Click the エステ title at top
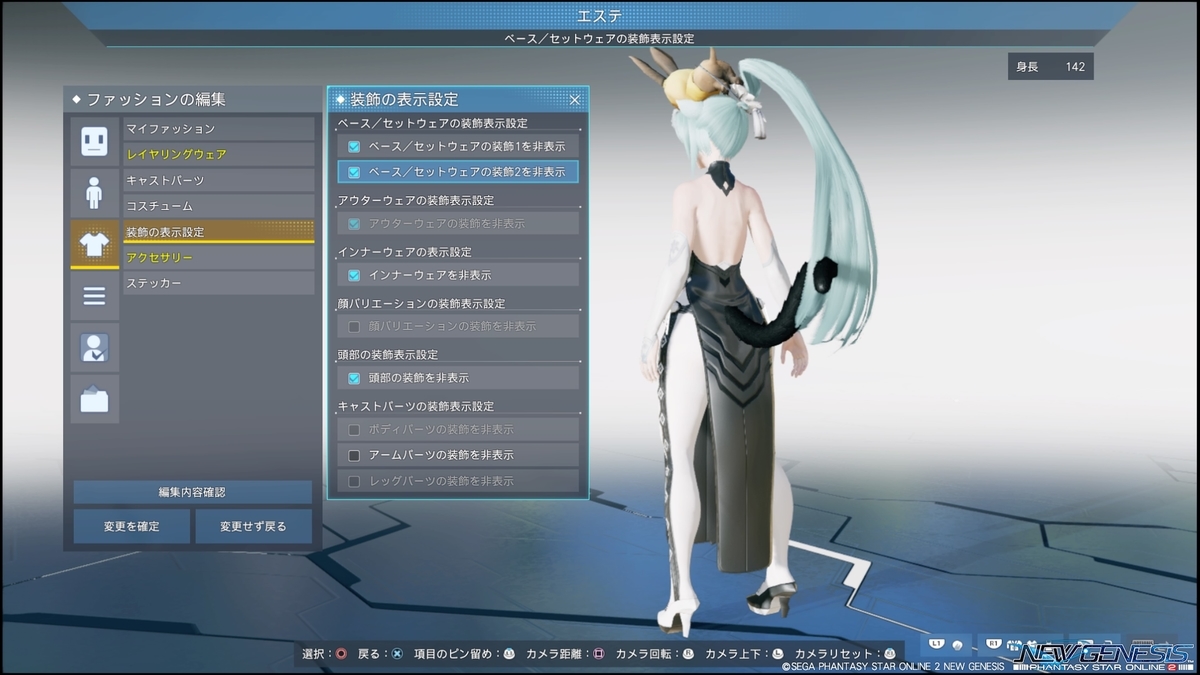1200x675 pixels. coord(600,15)
